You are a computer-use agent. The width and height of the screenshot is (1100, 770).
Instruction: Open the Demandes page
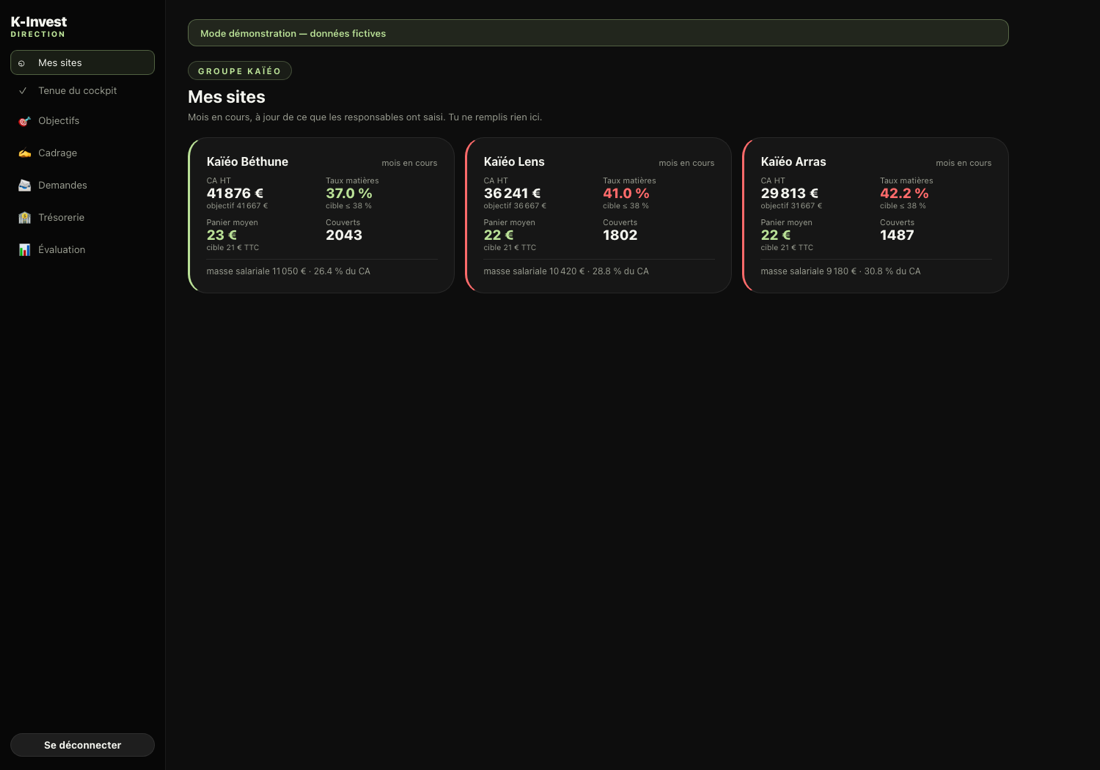click(x=83, y=185)
